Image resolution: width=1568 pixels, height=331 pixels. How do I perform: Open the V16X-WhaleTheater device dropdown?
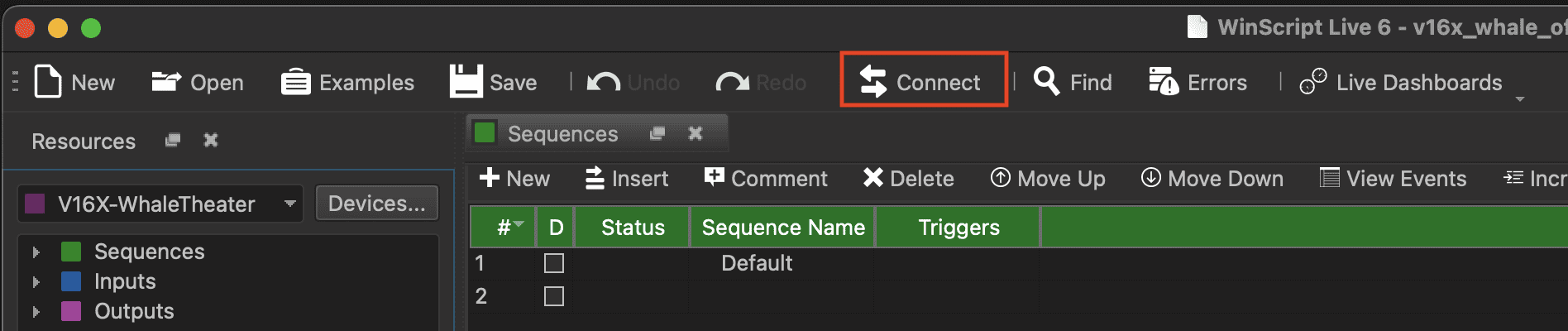click(290, 204)
